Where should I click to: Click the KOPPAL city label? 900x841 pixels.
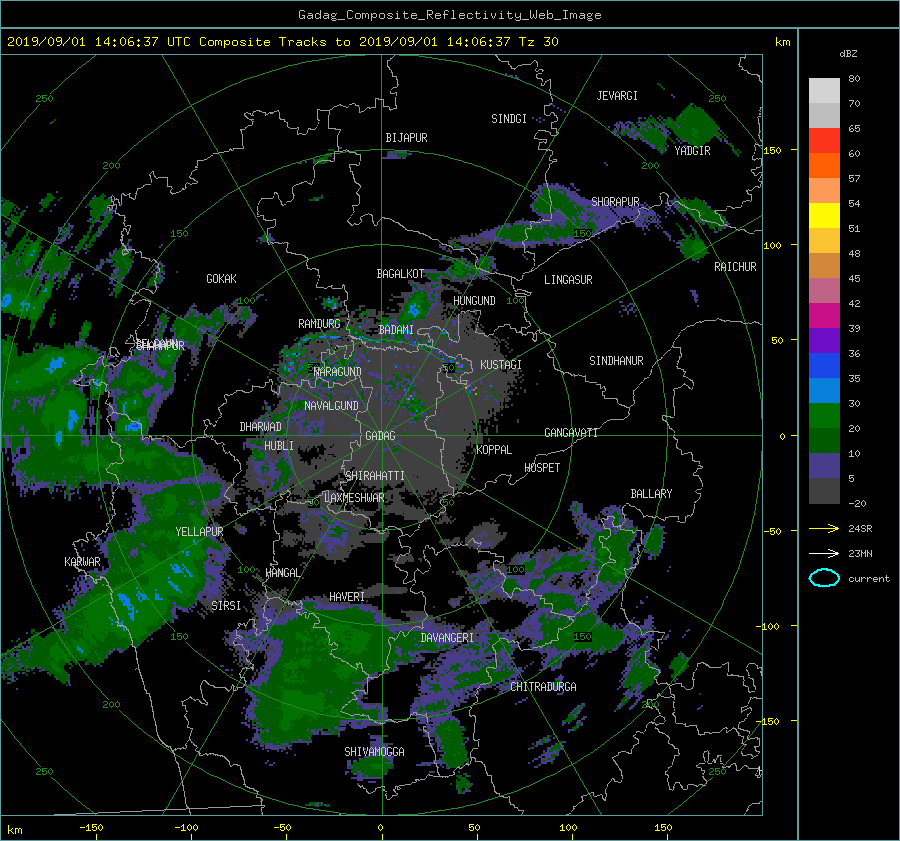[x=494, y=450]
